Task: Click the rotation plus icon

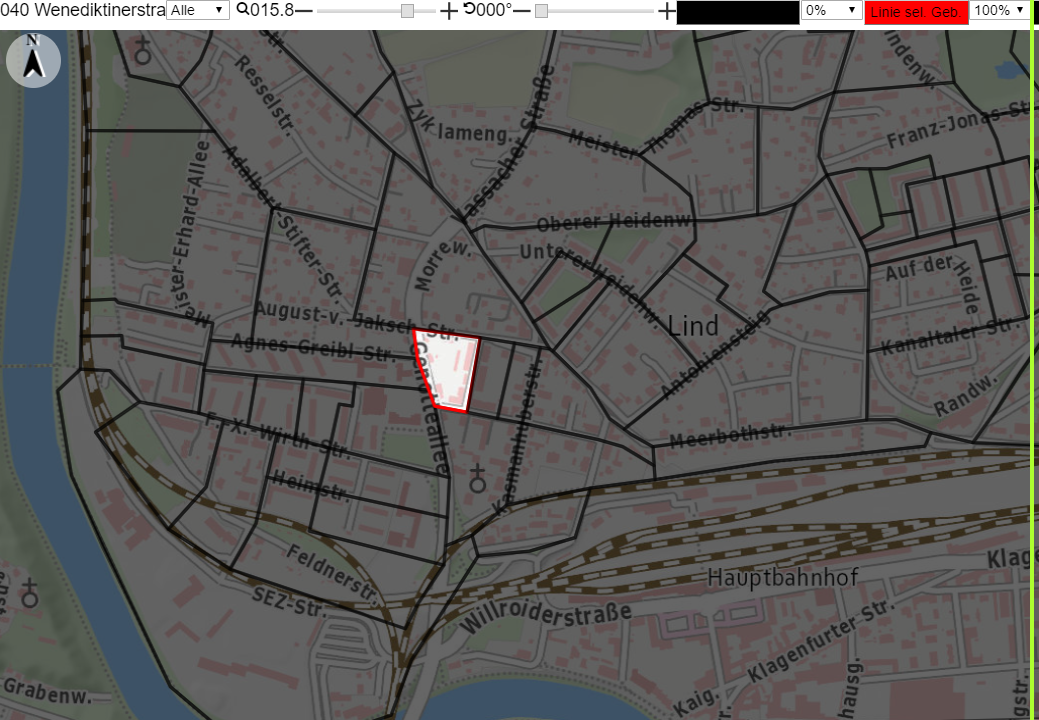Action: coord(667,11)
